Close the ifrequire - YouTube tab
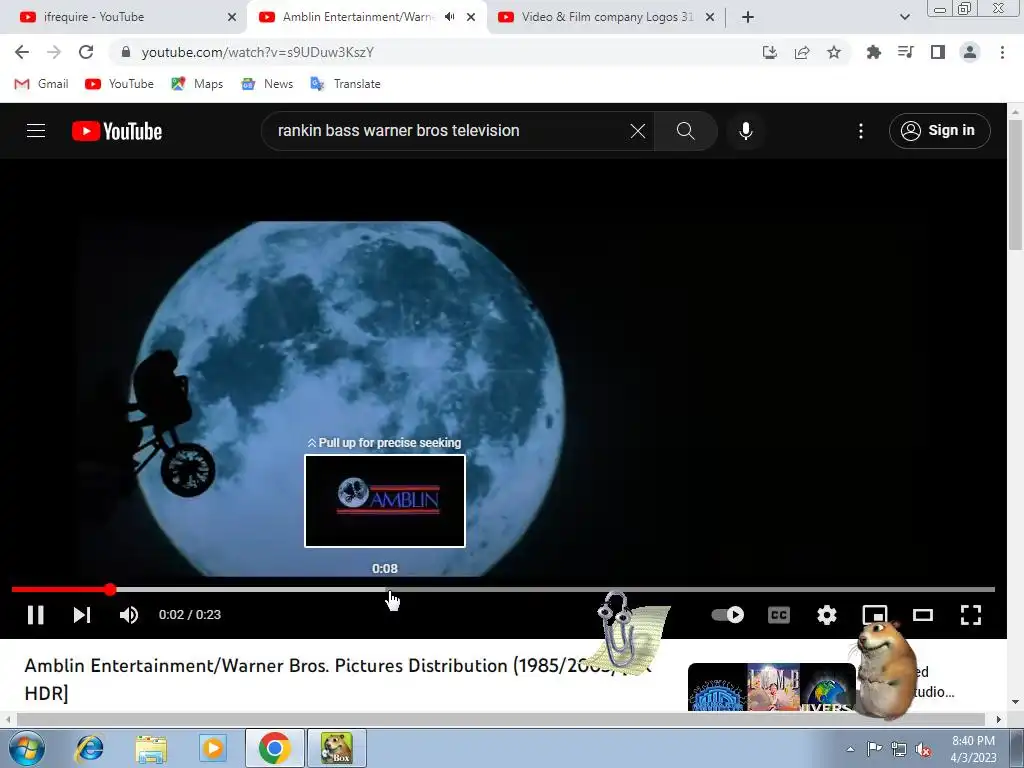 (232, 17)
